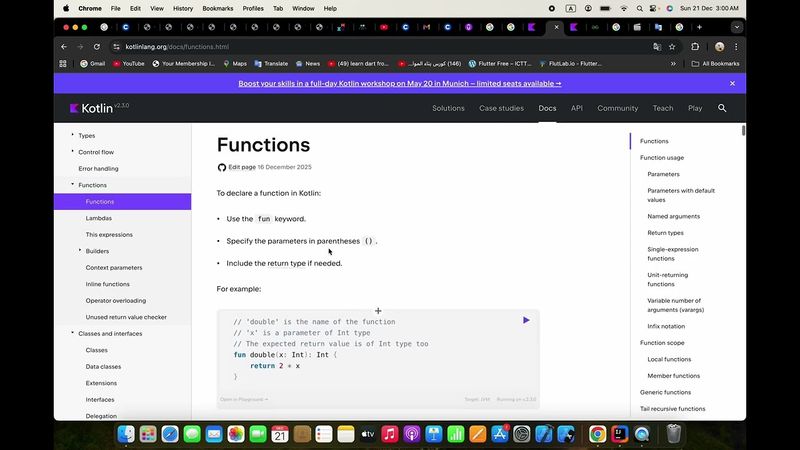The height and width of the screenshot is (450, 800).
Task: Expand the Builders tree item
Action: tap(80, 251)
